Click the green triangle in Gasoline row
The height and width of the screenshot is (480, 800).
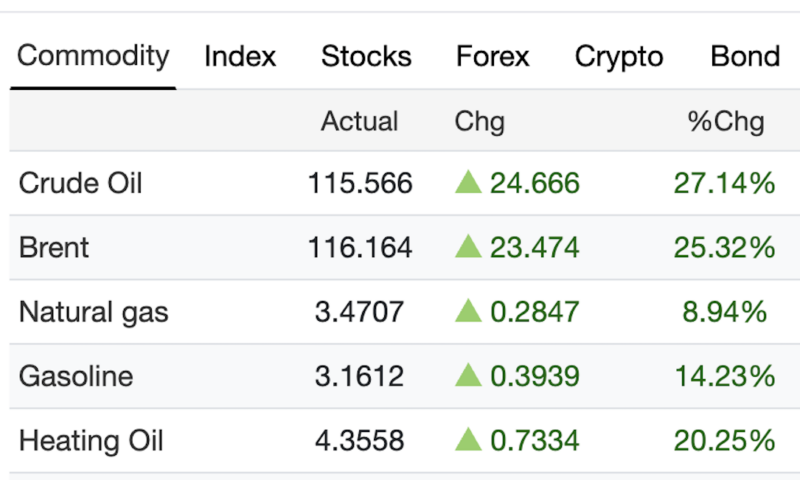[468, 376]
